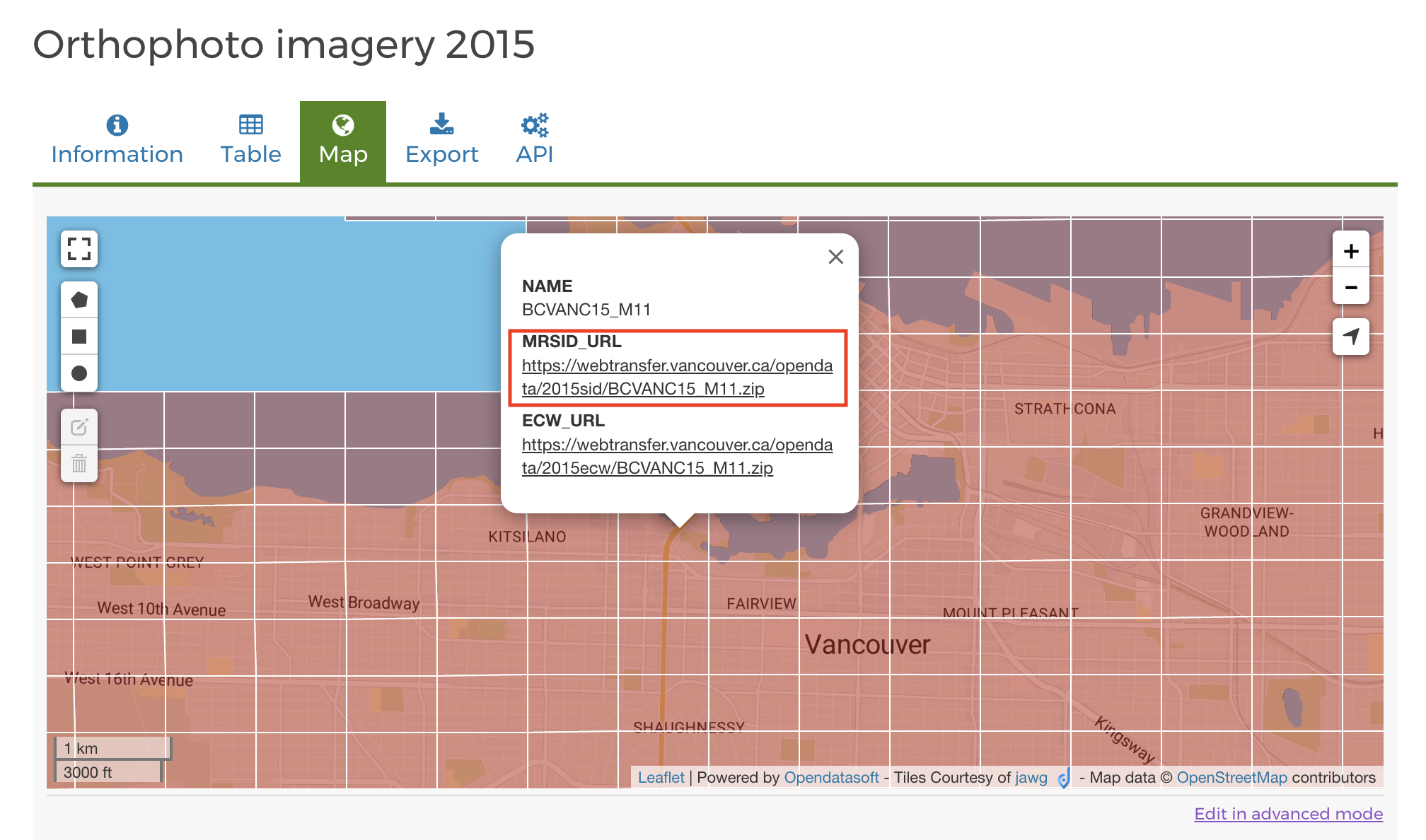Screen dimensions: 1426x840
Task: Click the delete/trash tool icon
Action: pyautogui.click(x=80, y=462)
